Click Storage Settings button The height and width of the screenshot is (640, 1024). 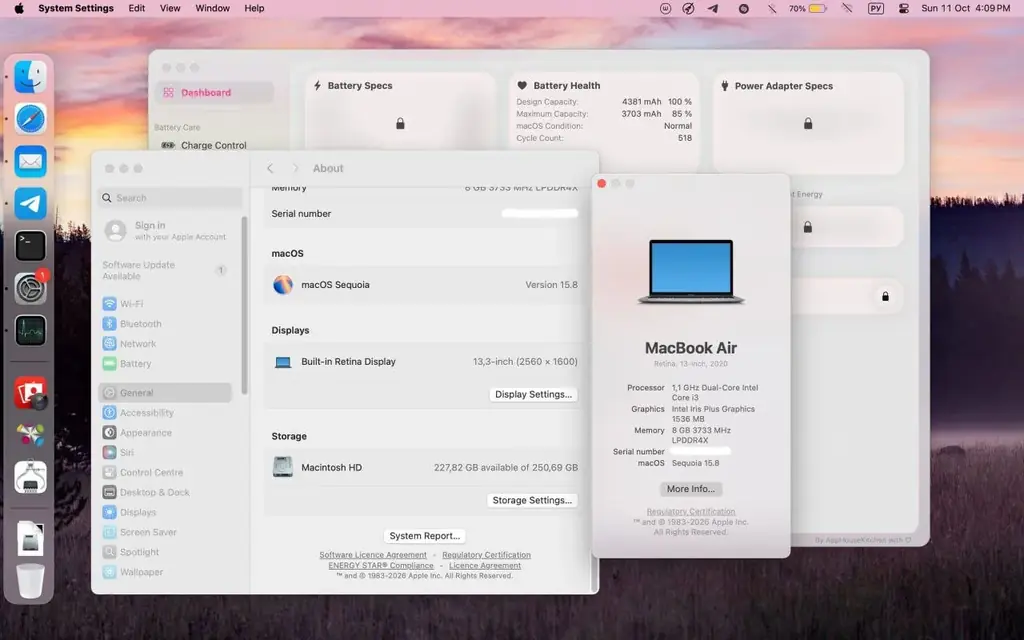pyautogui.click(x=532, y=500)
